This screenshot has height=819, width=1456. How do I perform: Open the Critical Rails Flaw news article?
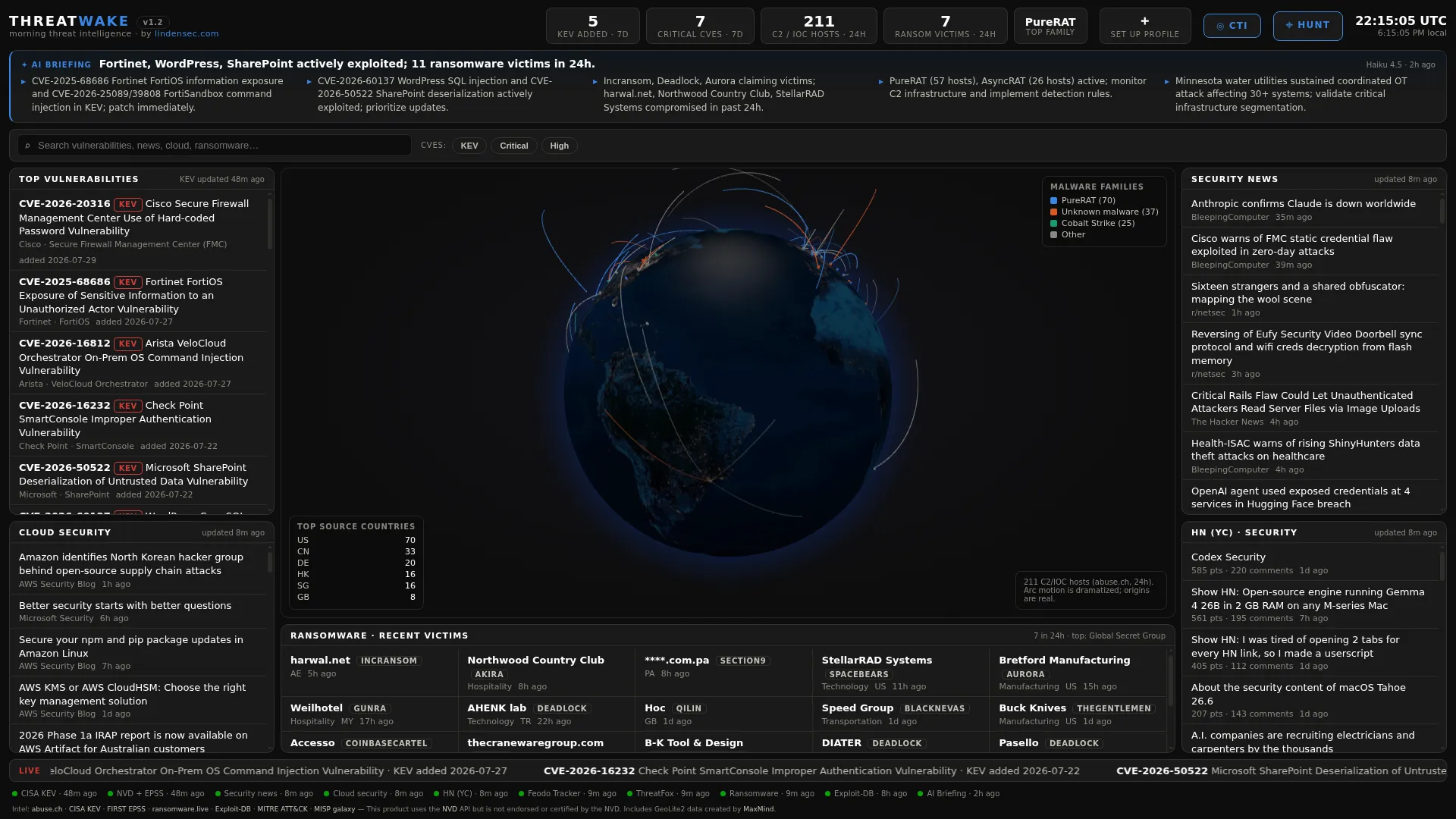click(x=1309, y=408)
